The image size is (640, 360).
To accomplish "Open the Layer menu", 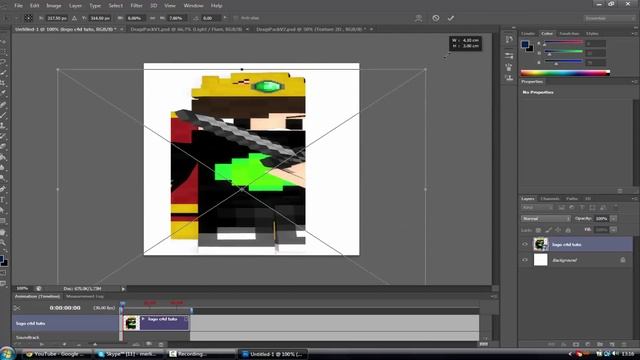I will 75,6.
